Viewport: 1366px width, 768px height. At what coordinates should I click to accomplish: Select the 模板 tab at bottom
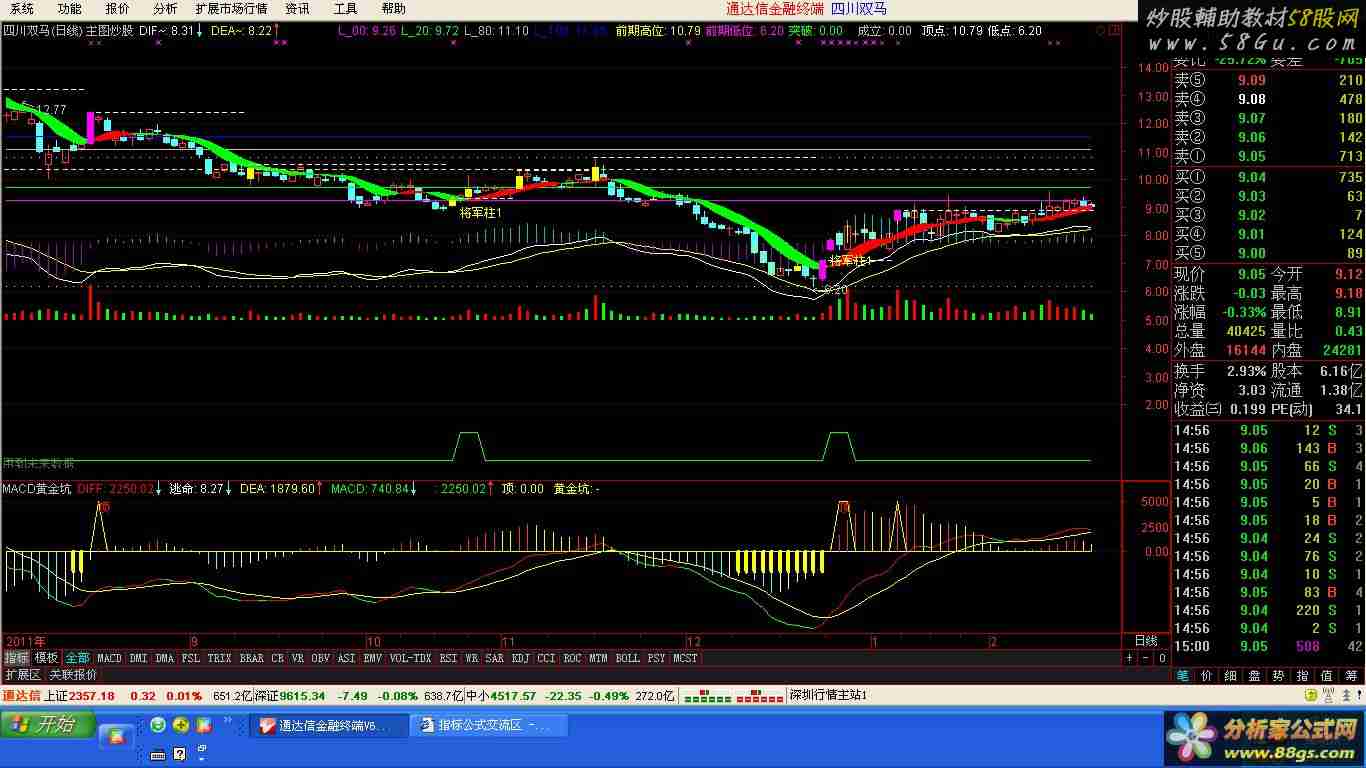[x=46, y=658]
